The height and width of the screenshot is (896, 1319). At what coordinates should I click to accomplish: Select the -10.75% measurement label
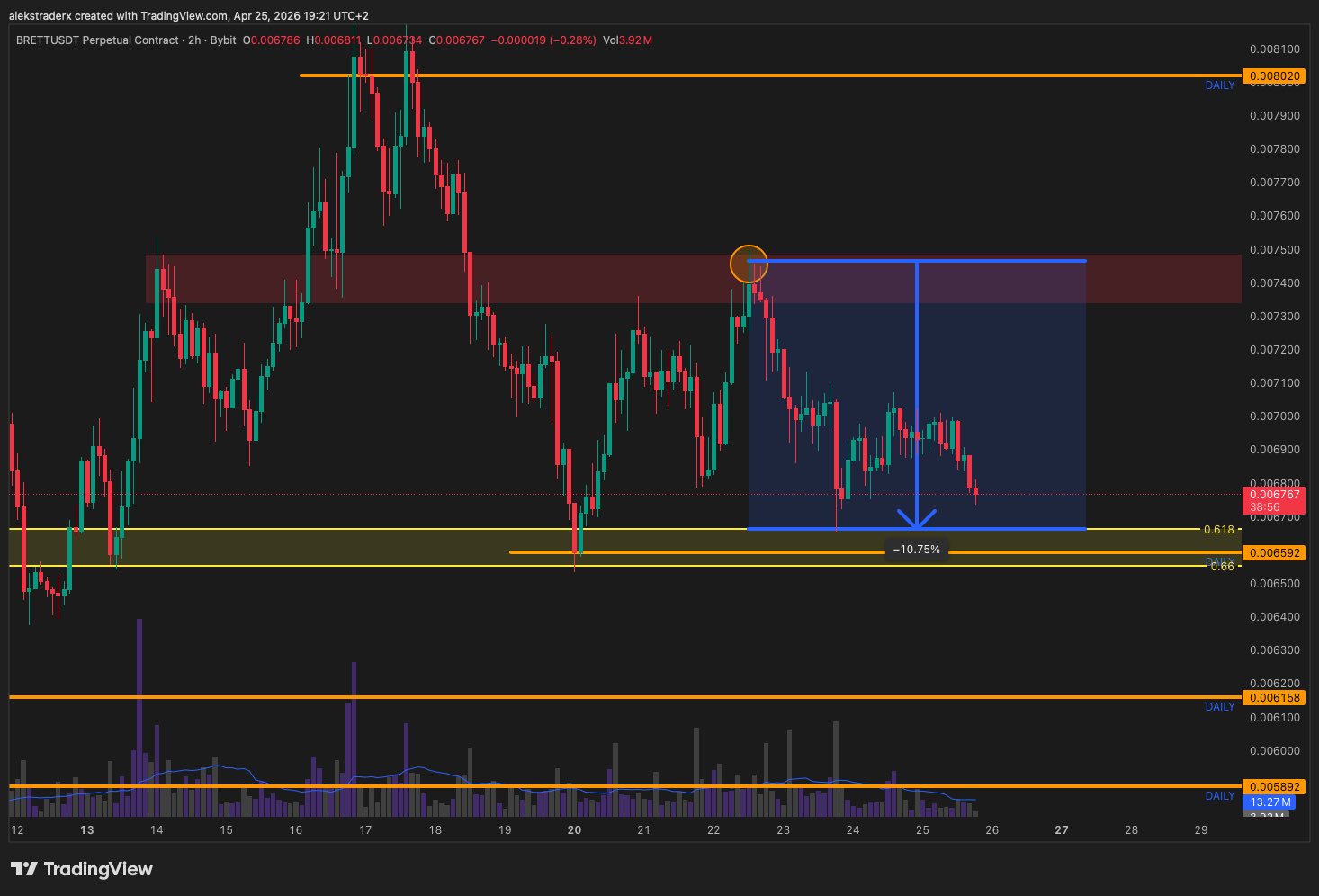[916, 550]
